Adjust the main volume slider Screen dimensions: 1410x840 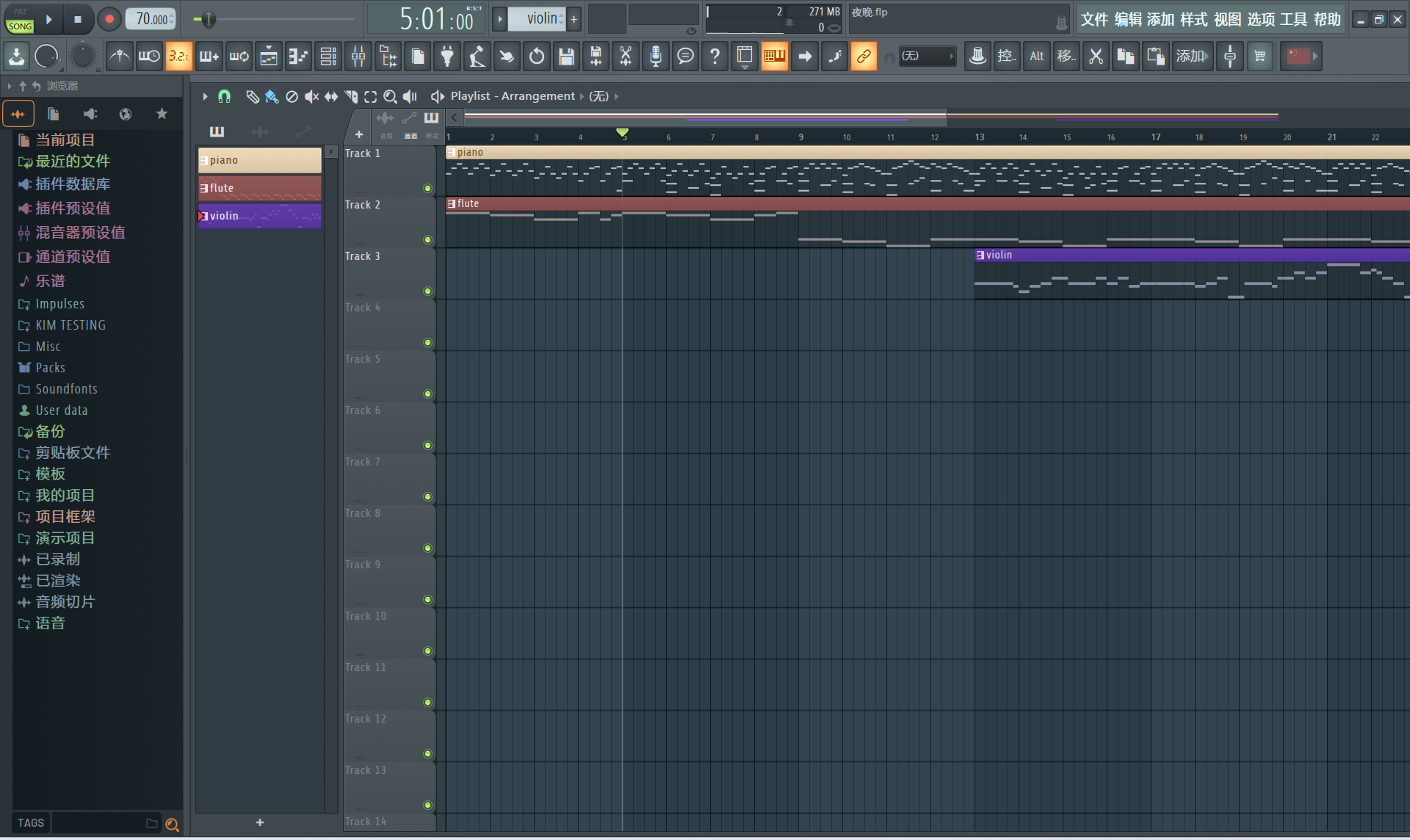209,20
